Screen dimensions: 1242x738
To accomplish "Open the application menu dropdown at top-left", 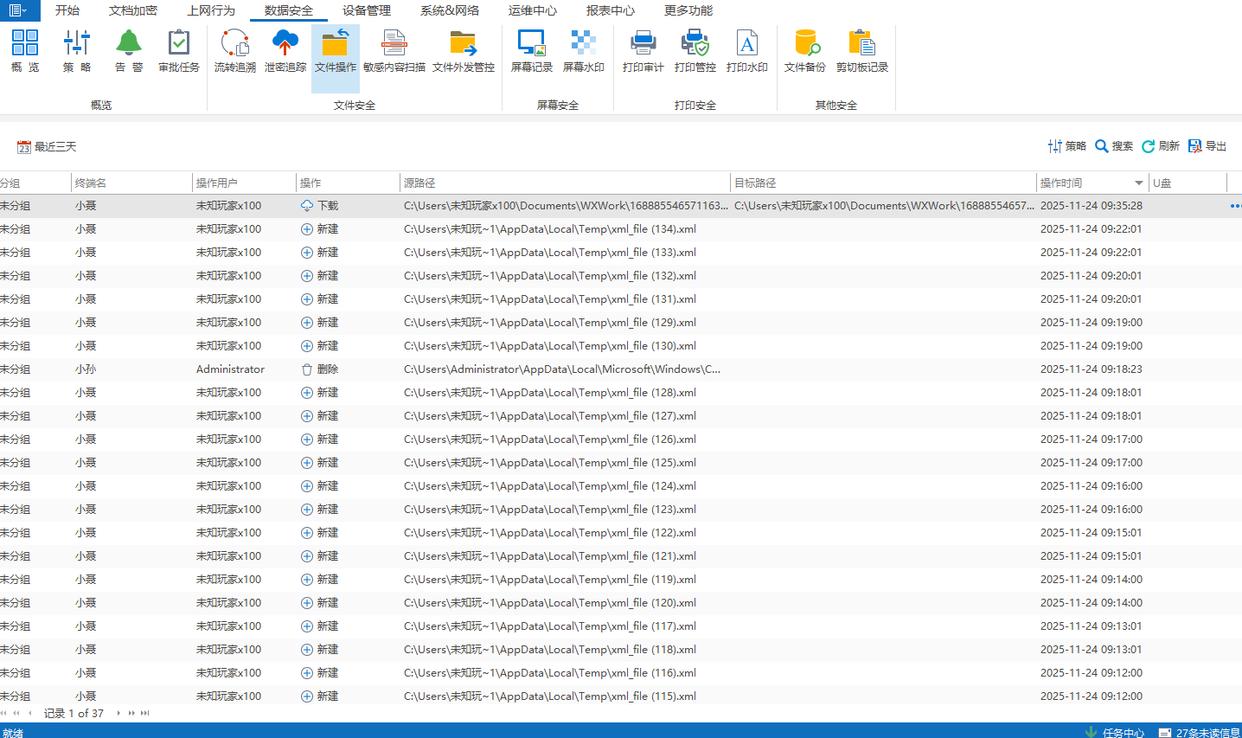I will pos(19,10).
